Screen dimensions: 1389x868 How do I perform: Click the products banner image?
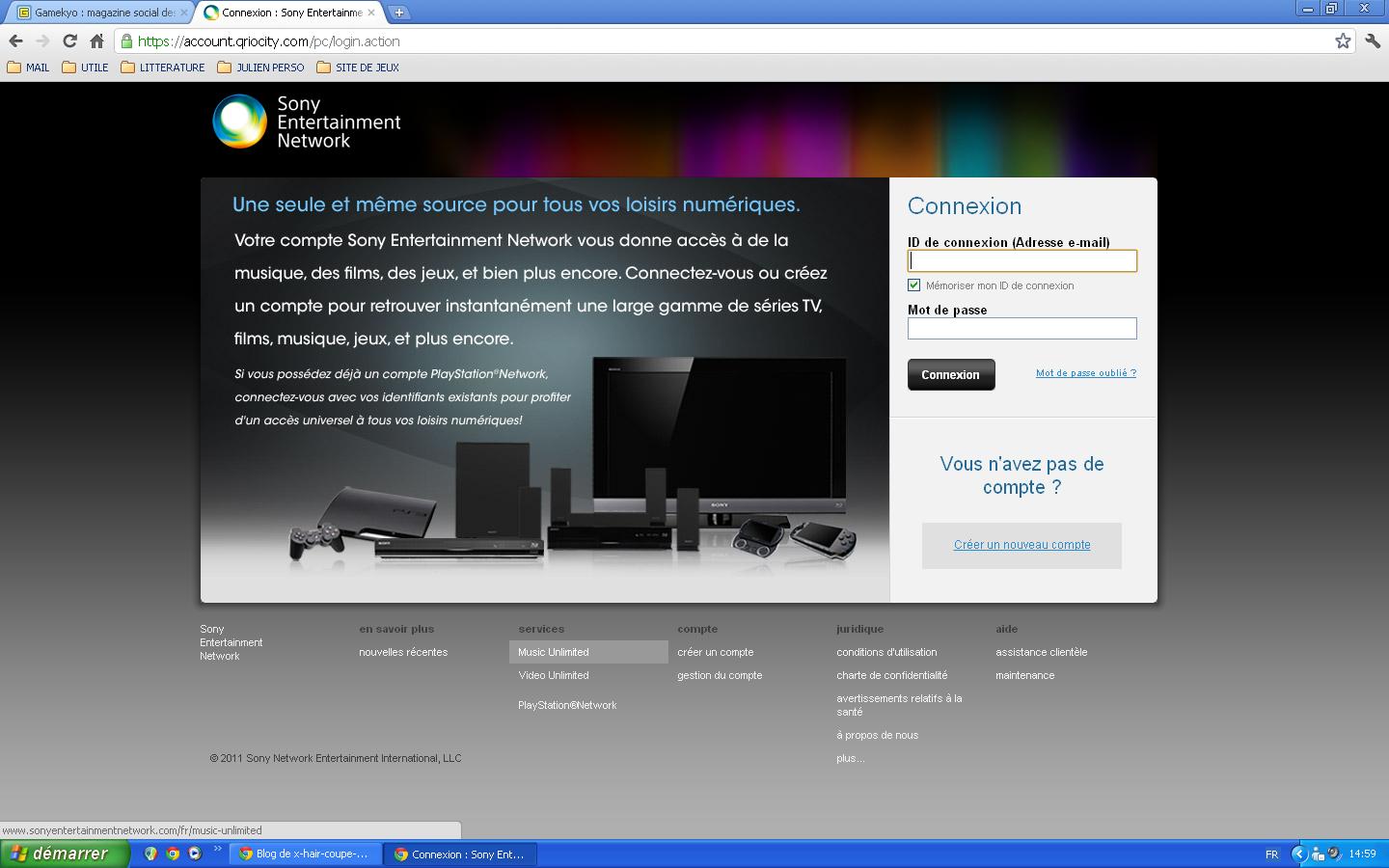(545, 390)
